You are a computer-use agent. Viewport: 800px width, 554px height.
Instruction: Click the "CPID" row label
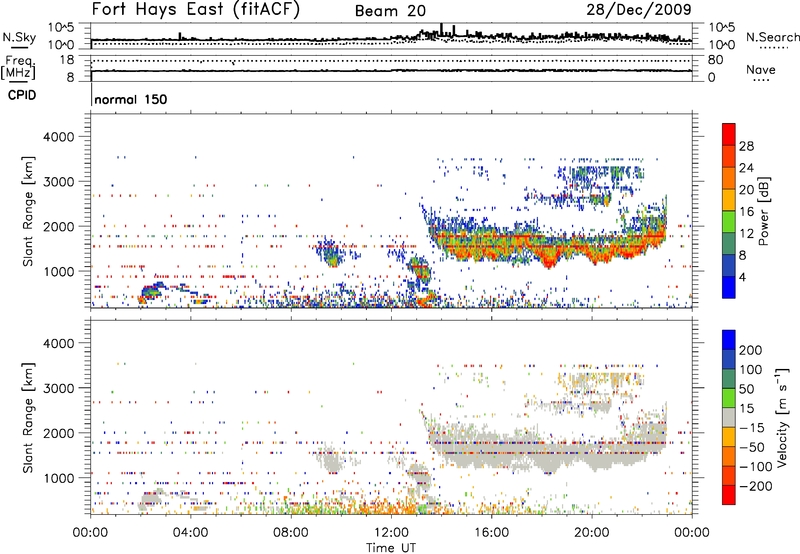coord(22,95)
